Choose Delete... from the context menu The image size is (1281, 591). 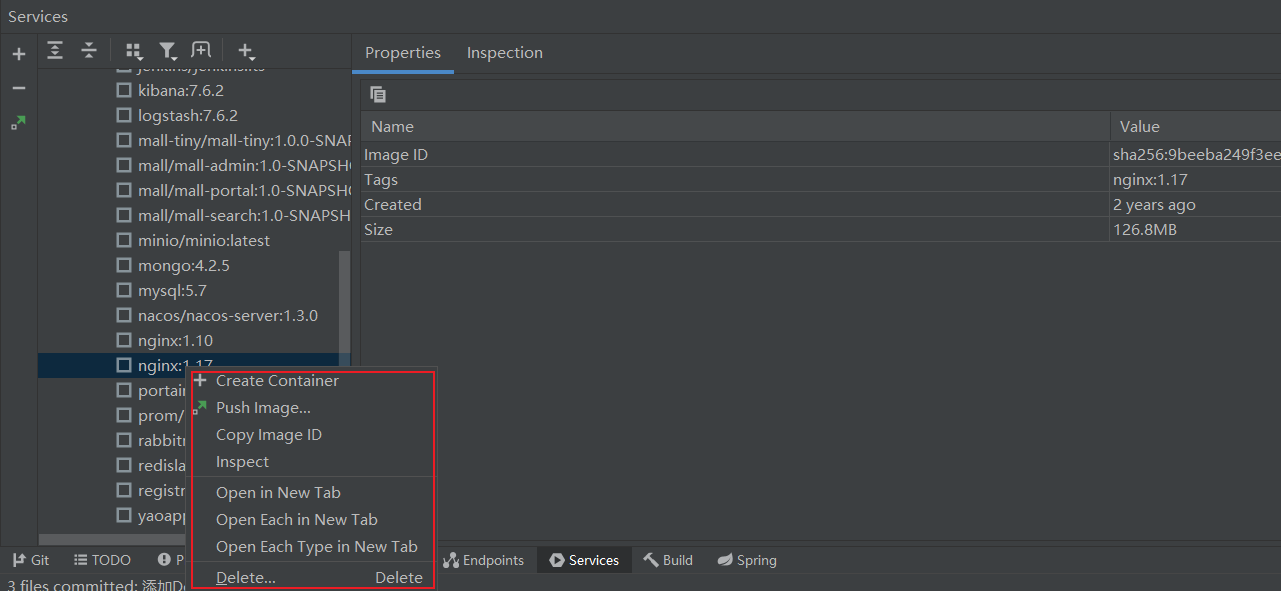tap(313, 578)
